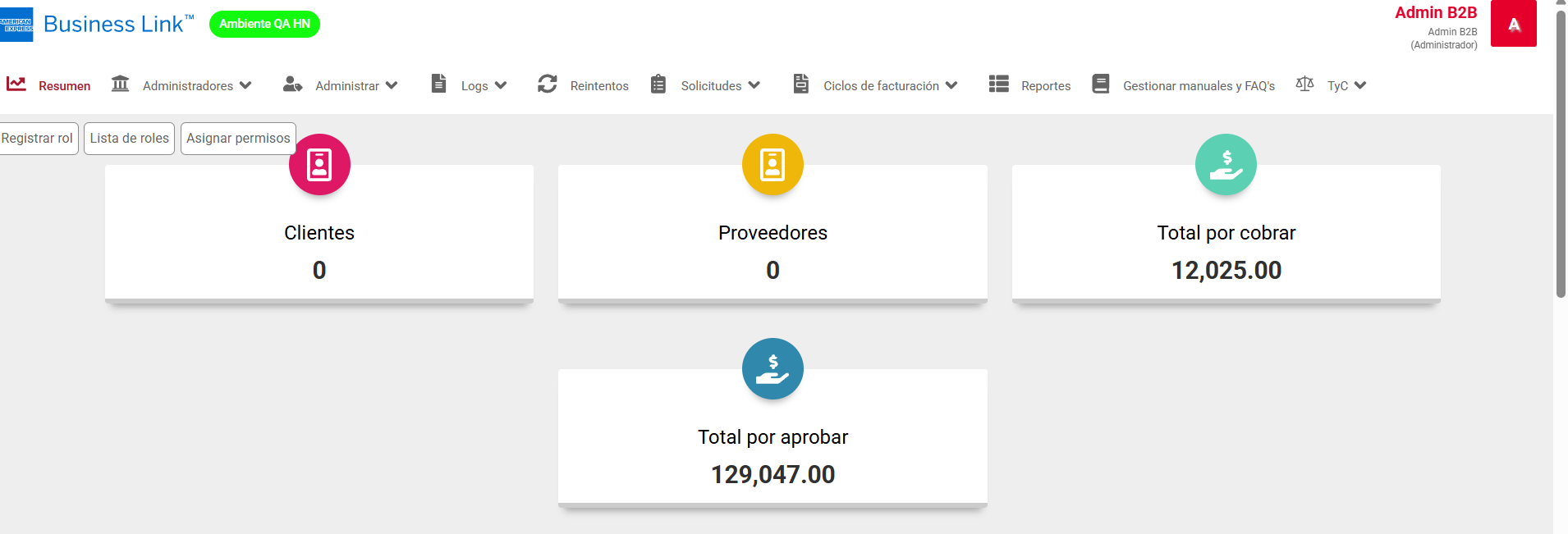
Task: Click the vertical page scrollbar
Action: pyautogui.click(x=1560, y=156)
